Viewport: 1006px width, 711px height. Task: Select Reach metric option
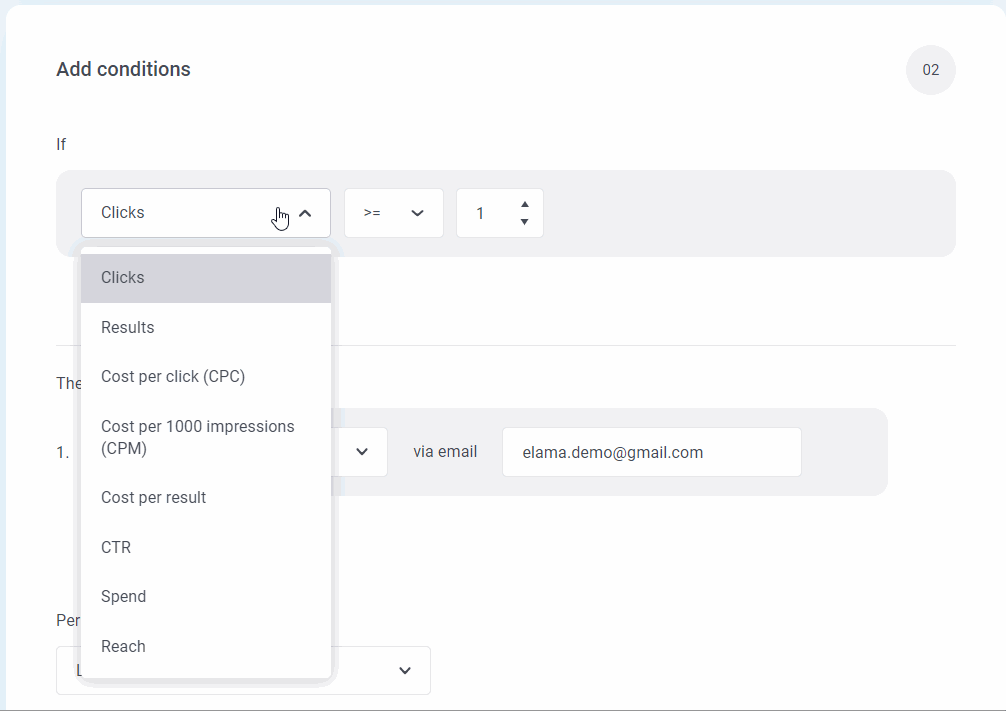206,646
